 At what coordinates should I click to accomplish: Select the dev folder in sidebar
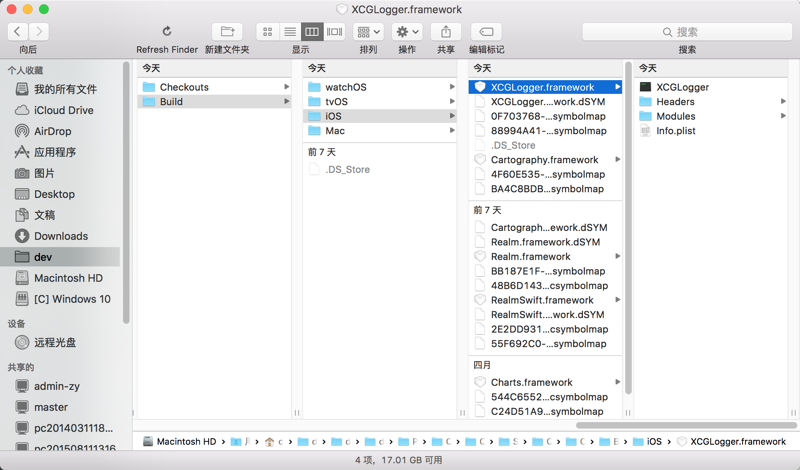(61, 257)
